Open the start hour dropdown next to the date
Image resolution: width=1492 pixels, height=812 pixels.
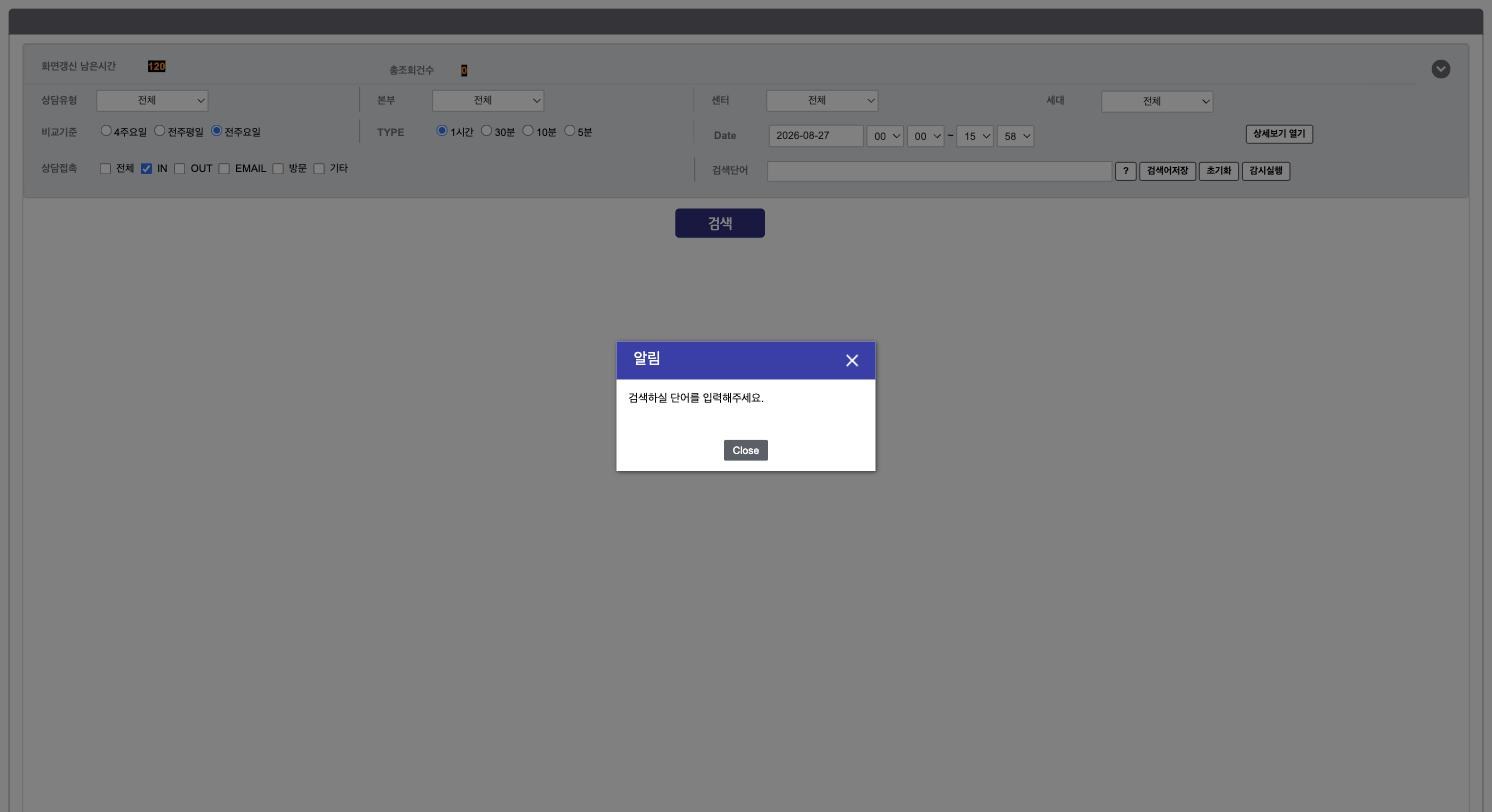885,136
